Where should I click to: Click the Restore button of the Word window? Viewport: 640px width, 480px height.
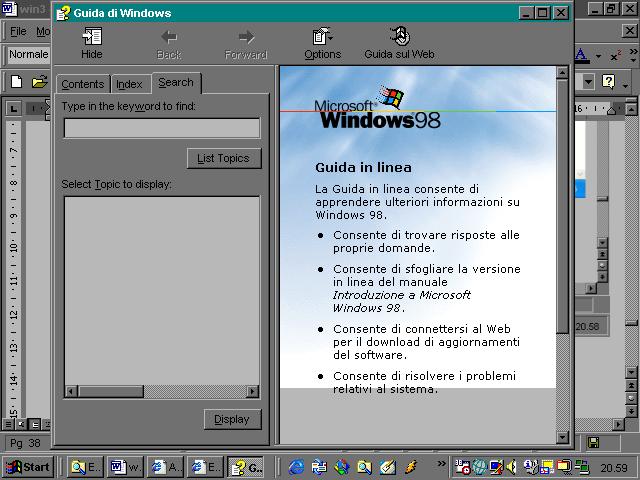coord(611,9)
